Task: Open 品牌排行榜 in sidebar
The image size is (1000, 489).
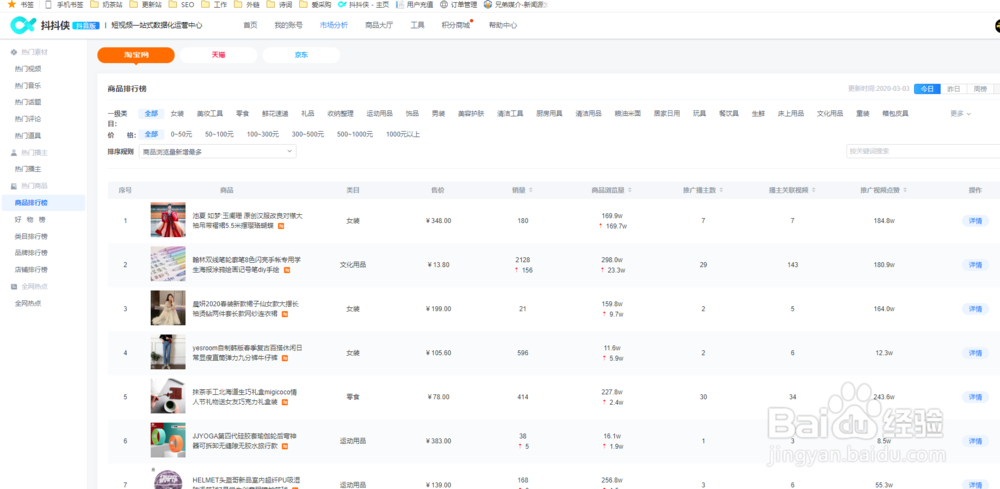Action: click(31, 252)
